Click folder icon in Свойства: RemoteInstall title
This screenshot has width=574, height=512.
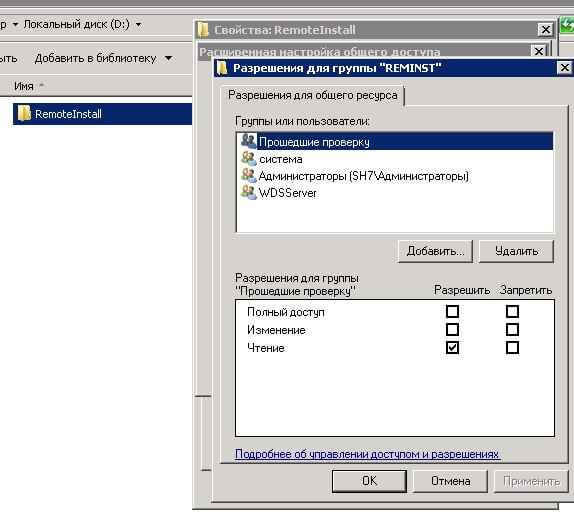[x=203, y=30]
